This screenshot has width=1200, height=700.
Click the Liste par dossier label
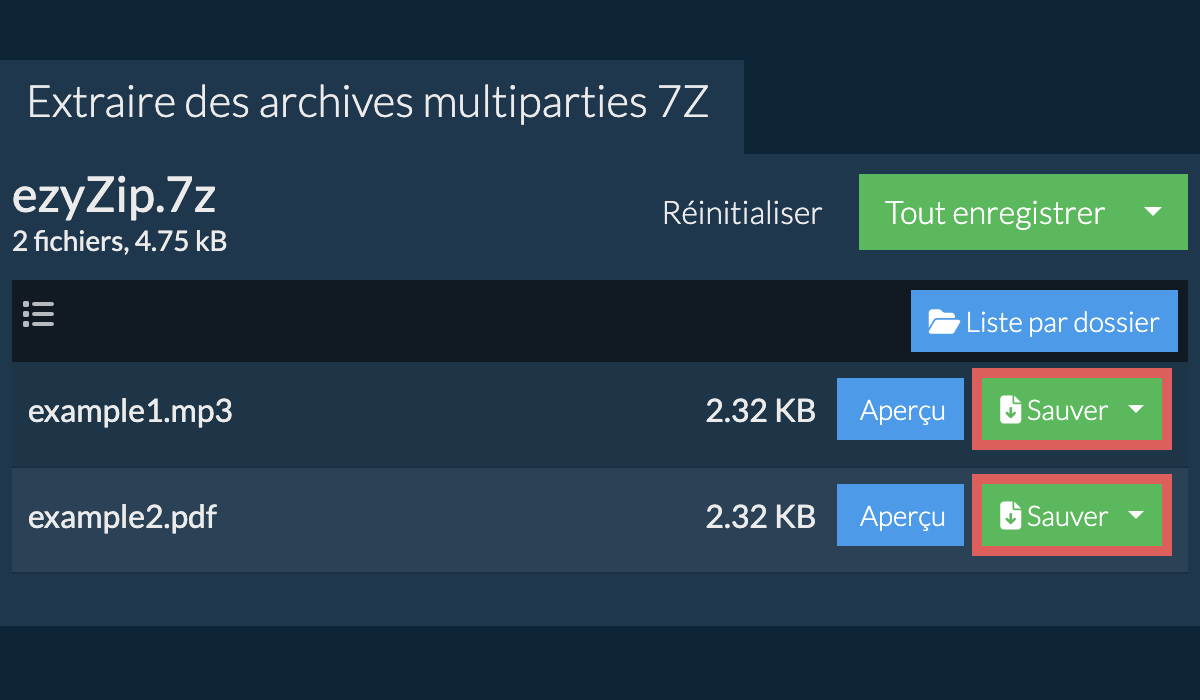point(1062,322)
